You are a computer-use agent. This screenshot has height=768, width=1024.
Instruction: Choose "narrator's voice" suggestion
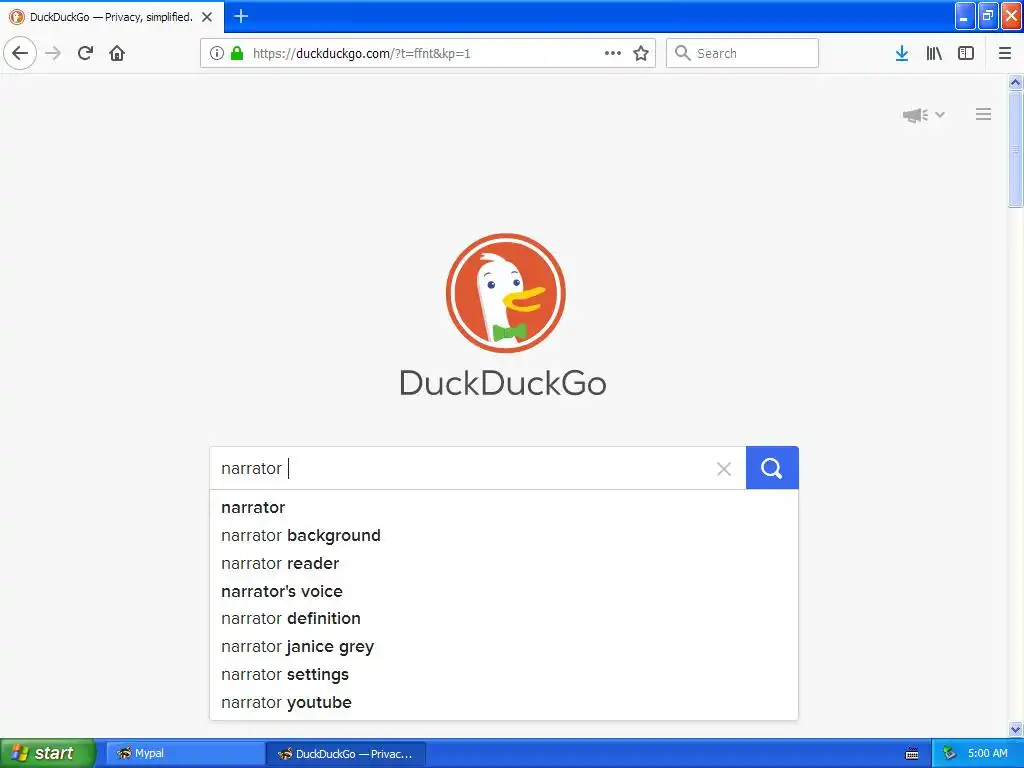click(504, 591)
